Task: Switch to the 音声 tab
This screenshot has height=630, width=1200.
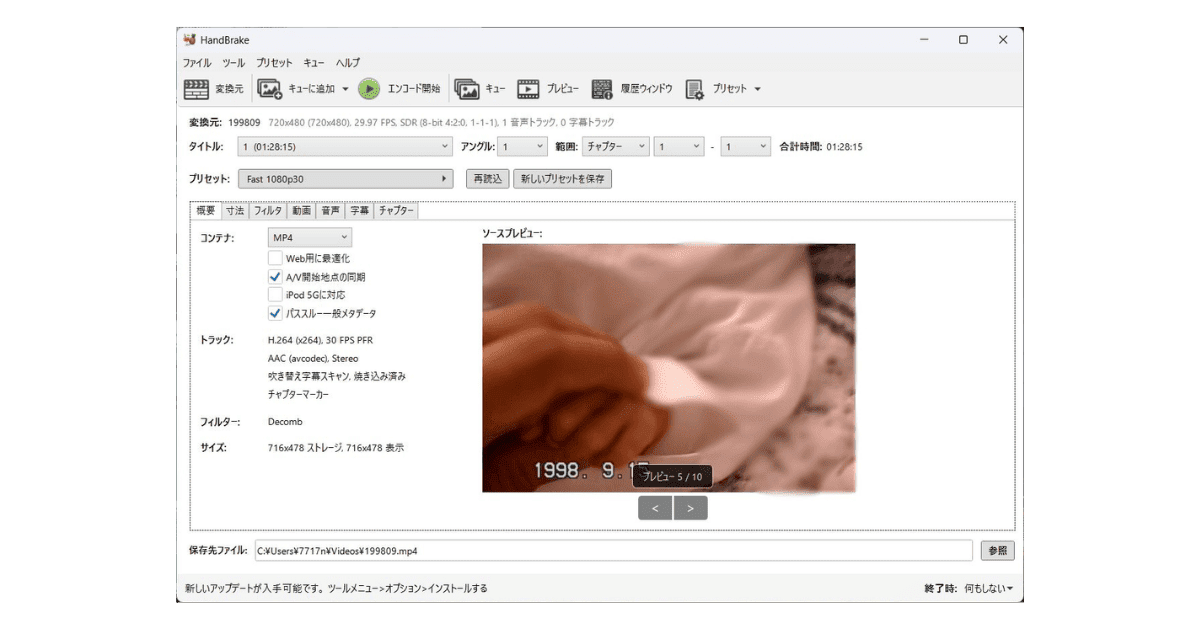Action: [330, 211]
